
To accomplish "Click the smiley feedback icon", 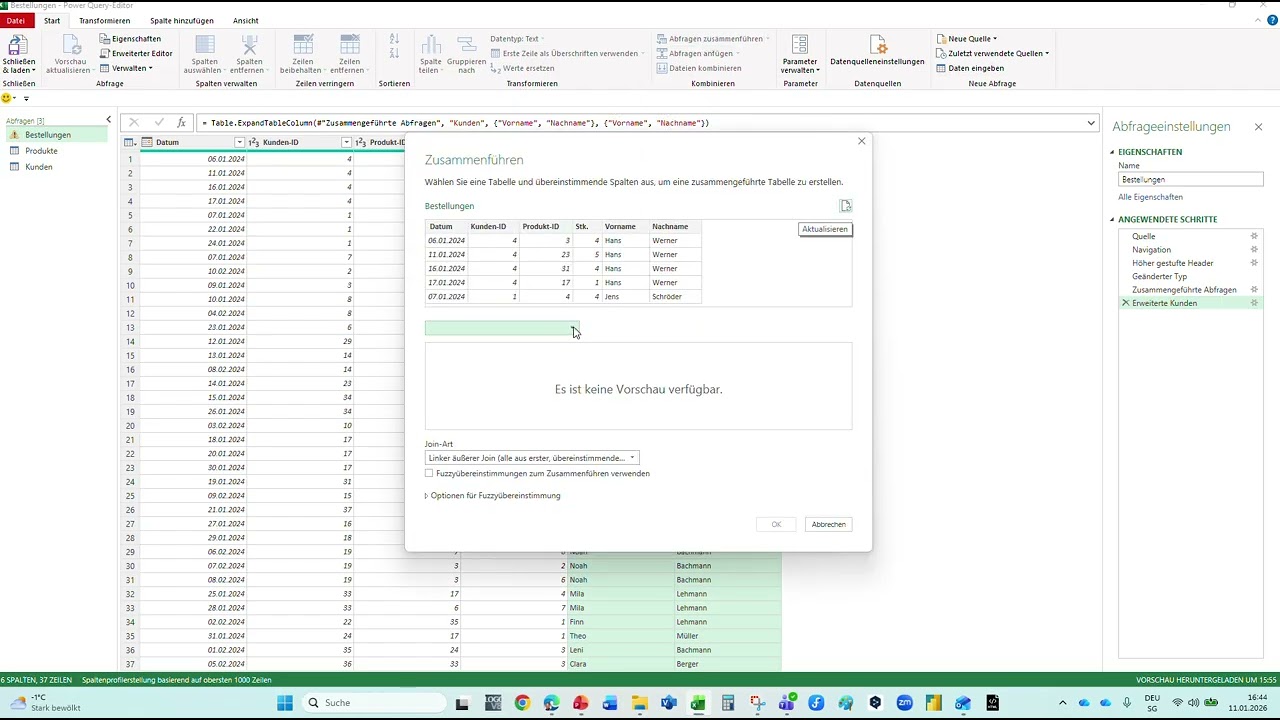I will (7, 98).
